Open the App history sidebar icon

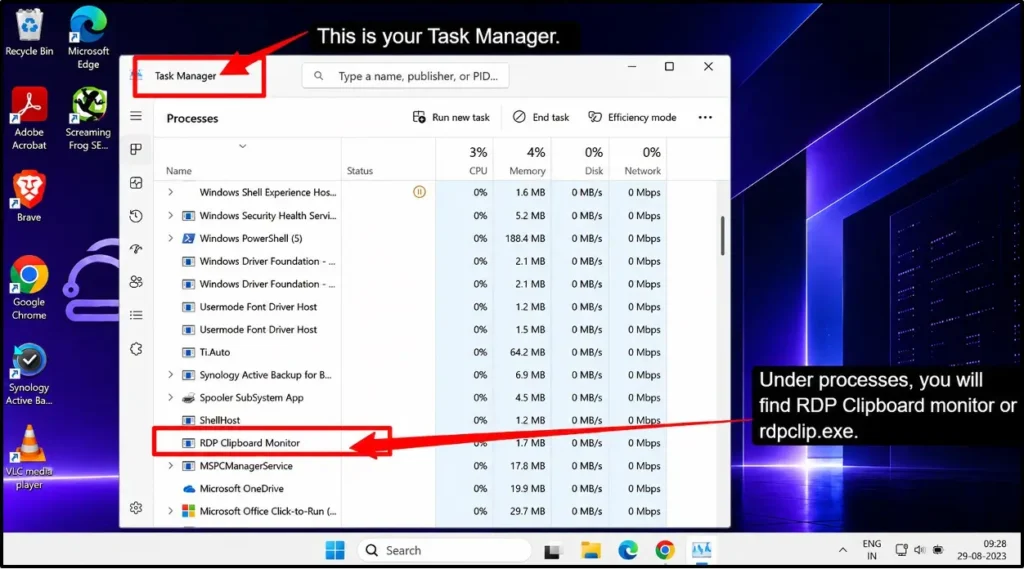[x=136, y=216]
